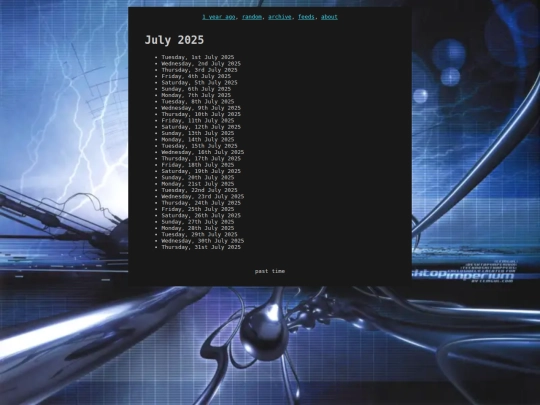540x405 pixels.
Task: Select 'Wednesday, 23rd July 2025' entry
Action: [x=203, y=197]
